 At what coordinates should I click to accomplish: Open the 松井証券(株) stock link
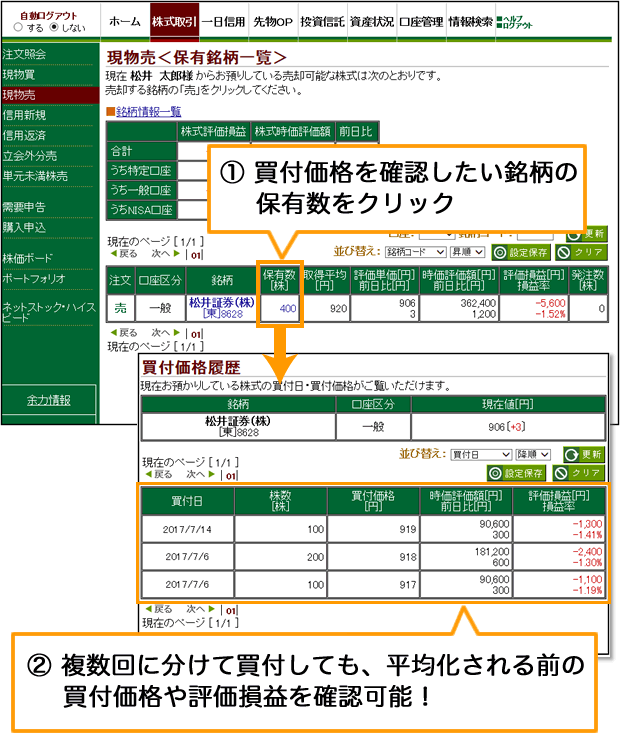[x=222, y=302]
